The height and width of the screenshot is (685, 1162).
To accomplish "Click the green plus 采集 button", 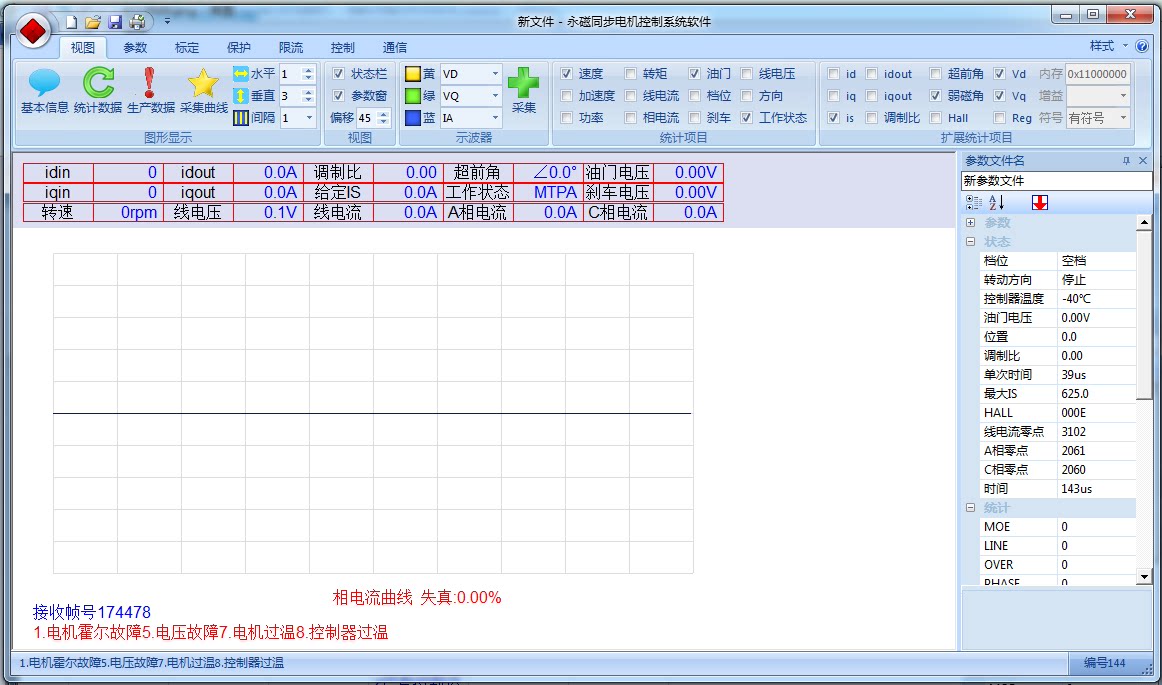I will coord(524,91).
